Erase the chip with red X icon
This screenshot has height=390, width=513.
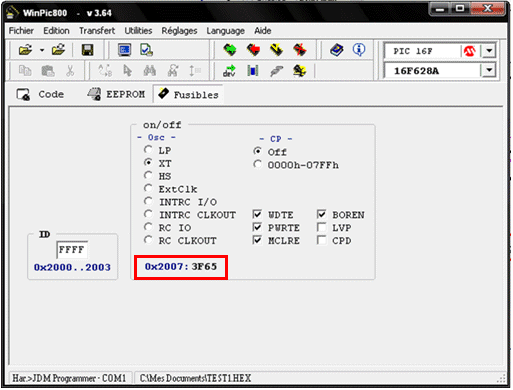point(300,50)
